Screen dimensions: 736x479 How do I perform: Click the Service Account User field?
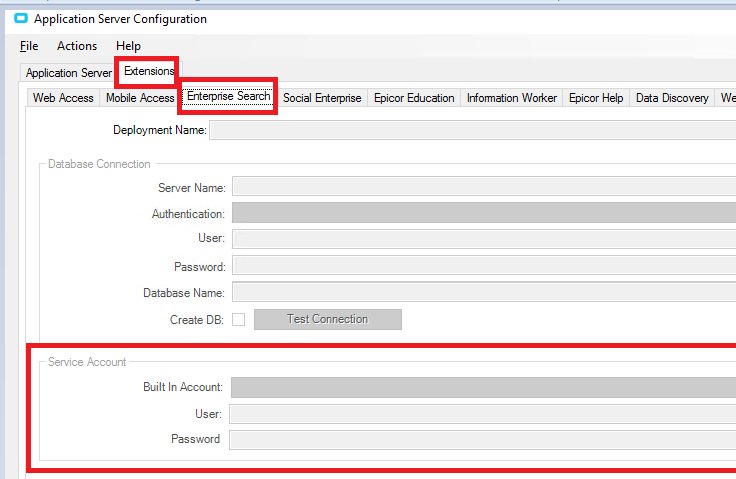pyautogui.click(x=483, y=414)
